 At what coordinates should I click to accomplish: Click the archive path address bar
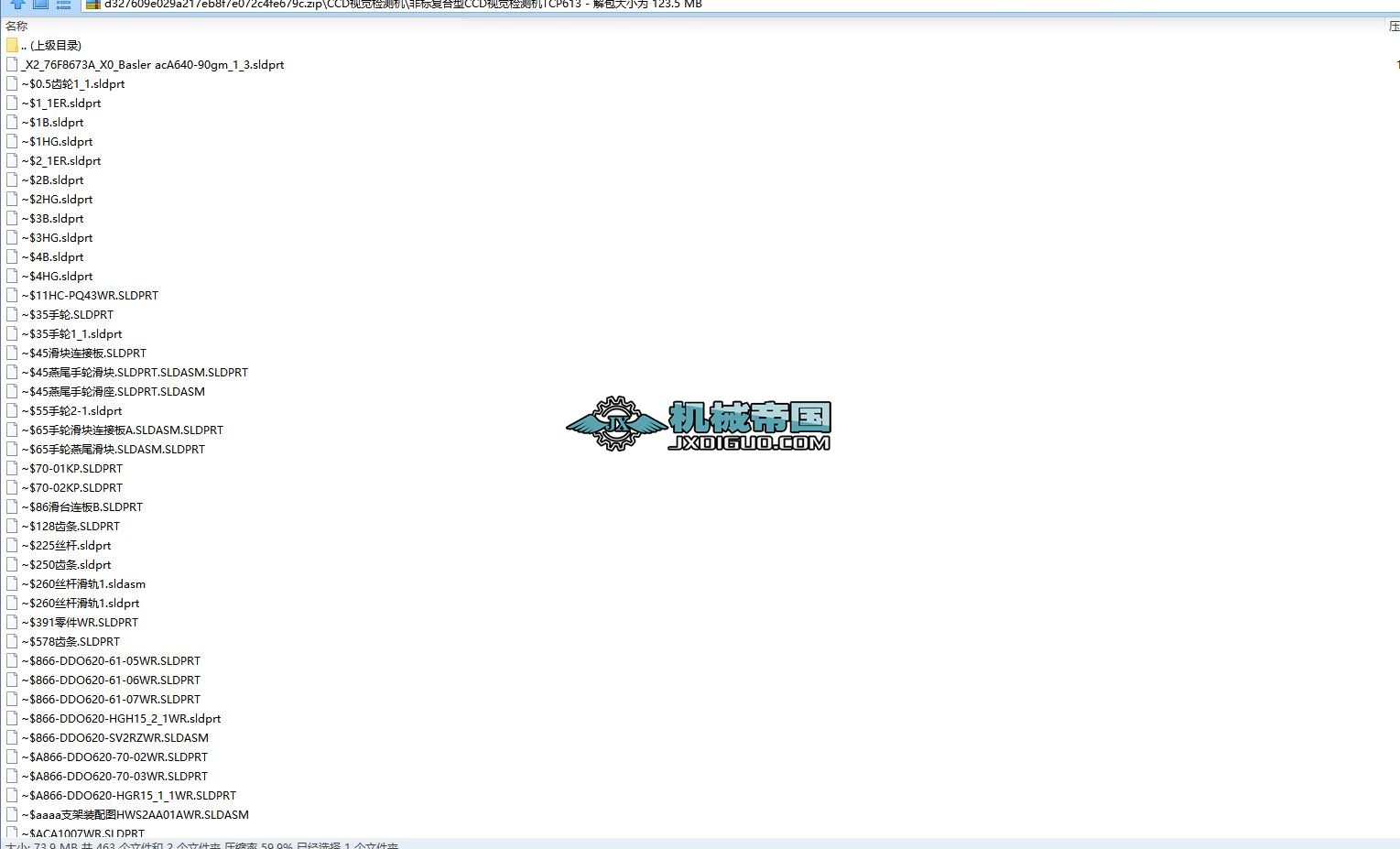click(740, 5)
